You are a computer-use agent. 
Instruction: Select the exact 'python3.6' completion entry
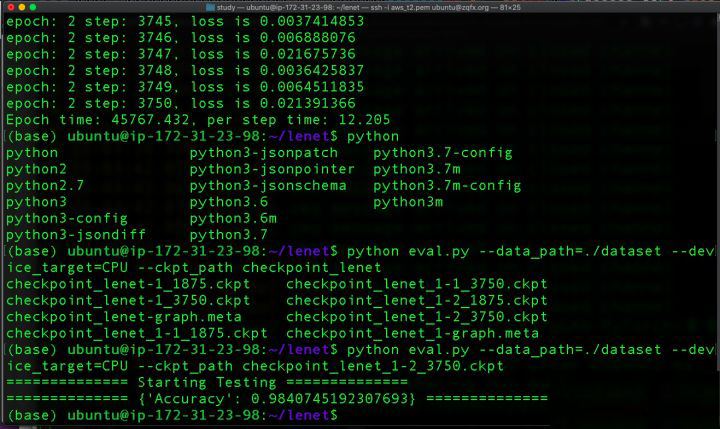[229, 202]
